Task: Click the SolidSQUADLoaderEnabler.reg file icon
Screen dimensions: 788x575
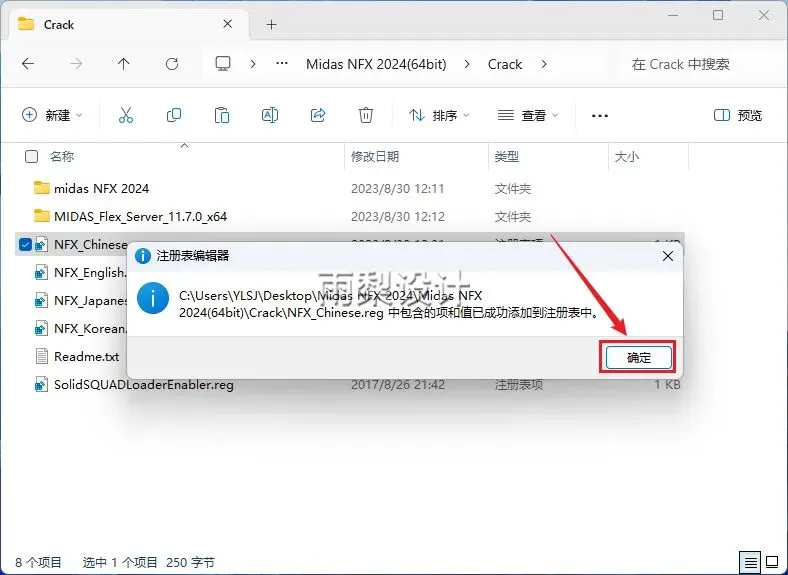Action: [x=41, y=385]
